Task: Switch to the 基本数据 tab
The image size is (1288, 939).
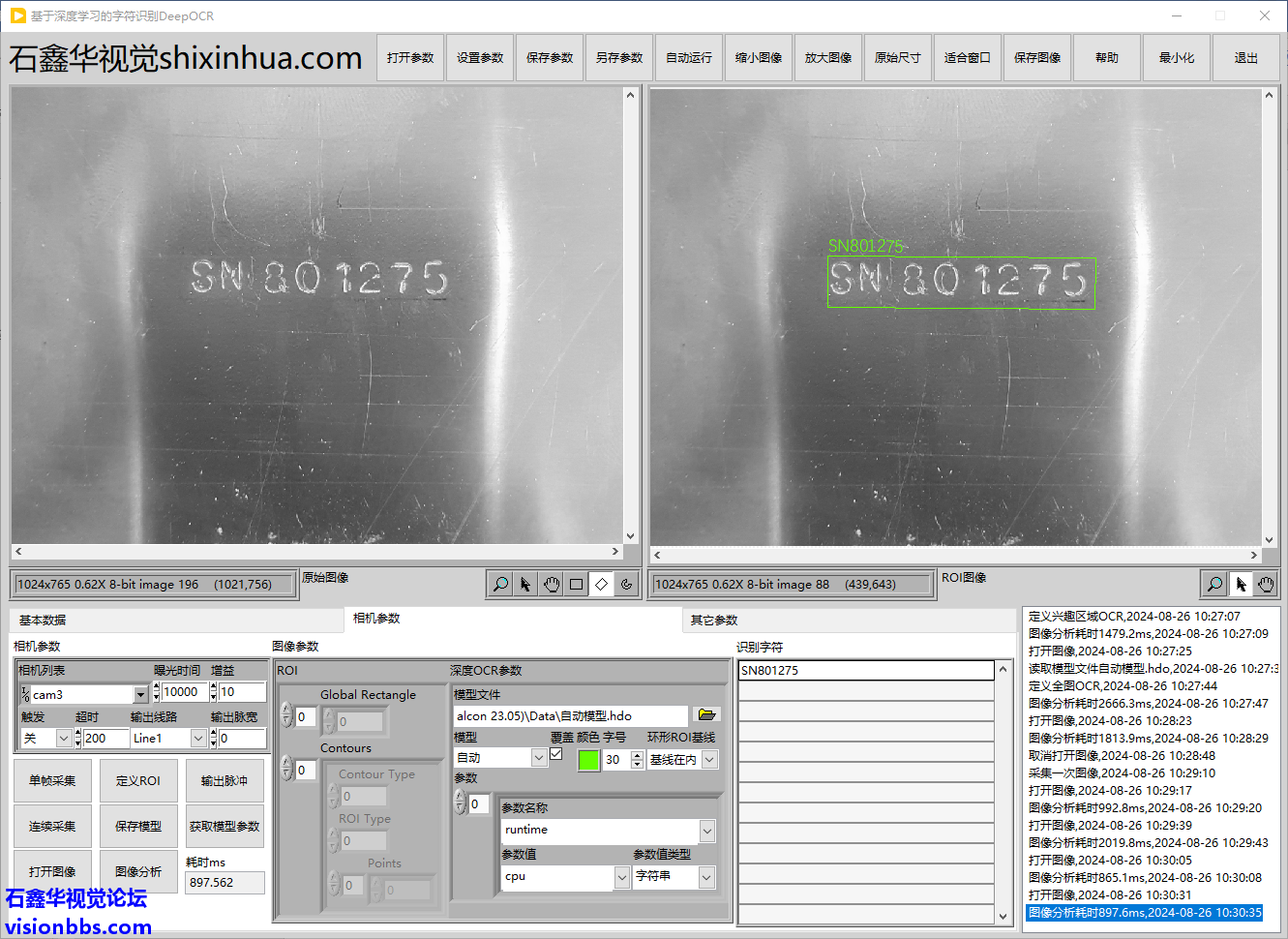Action: tap(43, 621)
